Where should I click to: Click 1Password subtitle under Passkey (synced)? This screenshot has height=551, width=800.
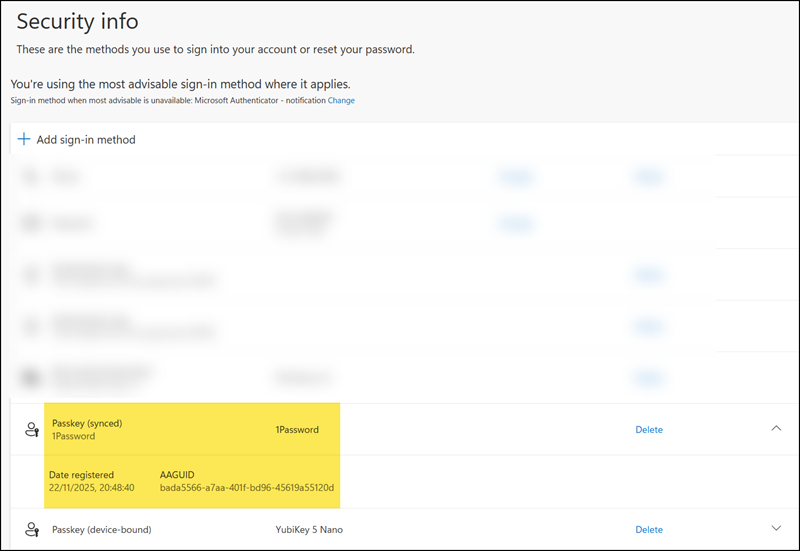click(x=73, y=437)
